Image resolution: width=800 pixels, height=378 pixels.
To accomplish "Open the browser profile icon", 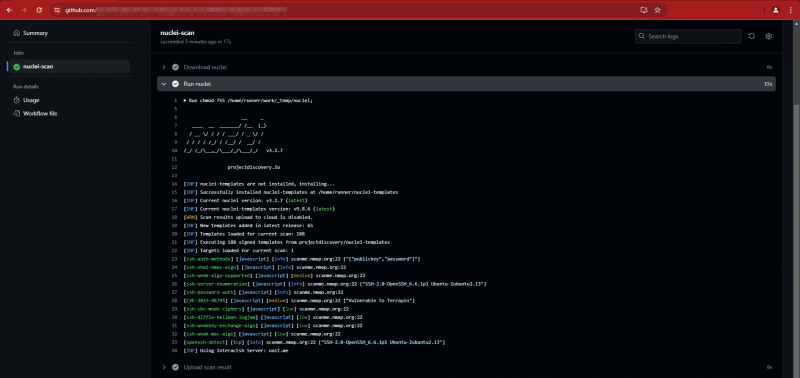I will coord(776,10).
